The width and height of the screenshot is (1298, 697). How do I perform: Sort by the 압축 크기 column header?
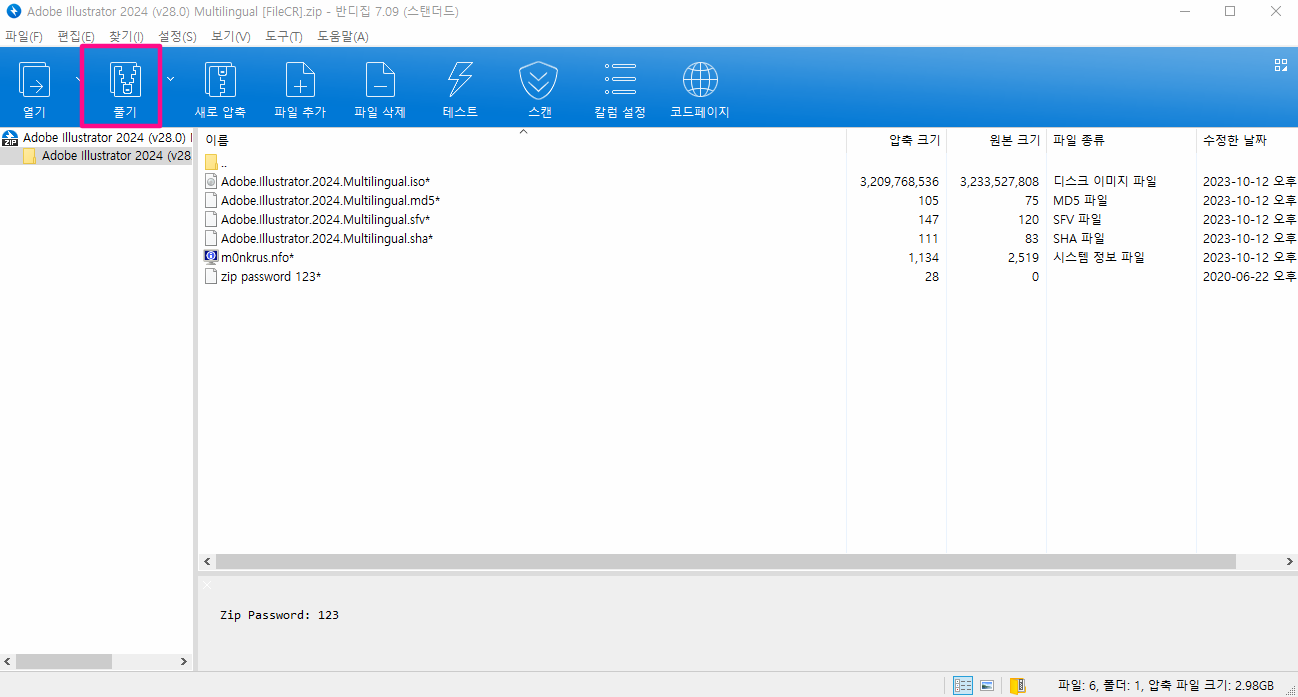pyautogui.click(x=897, y=140)
